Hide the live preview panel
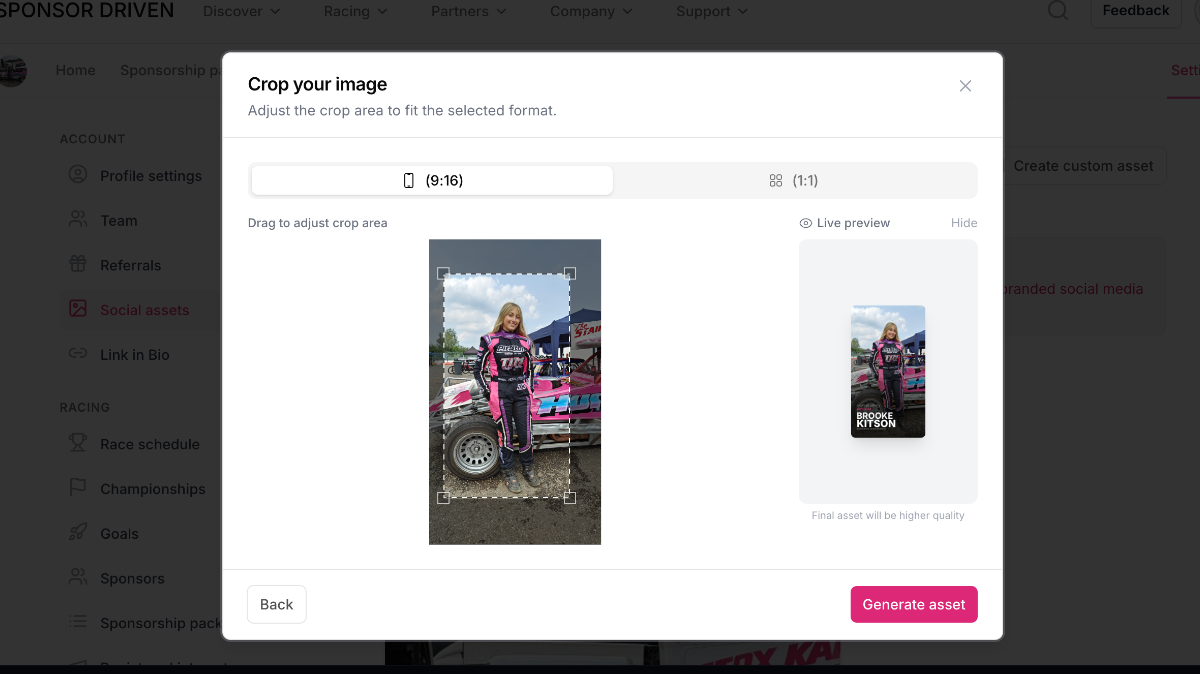The height and width of the screenshot is (674, 1200). click(964, 223)
